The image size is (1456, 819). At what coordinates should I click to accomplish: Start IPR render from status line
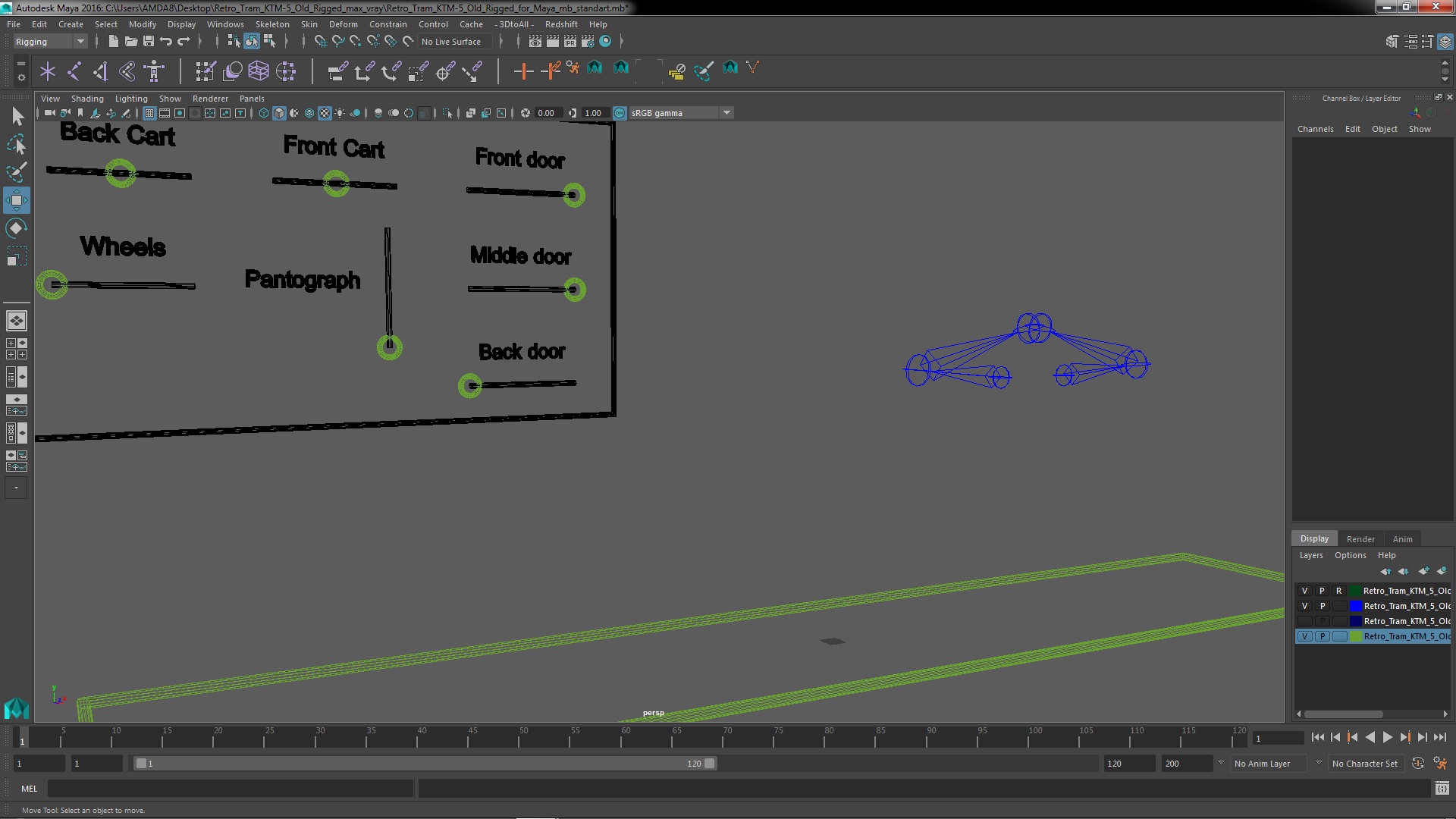570,42
